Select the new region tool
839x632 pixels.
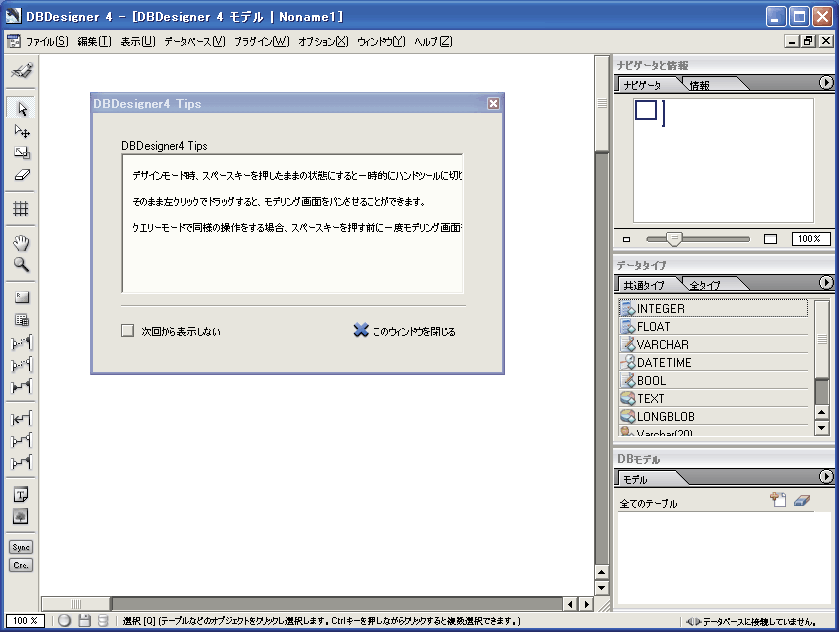tap(21, 298)
